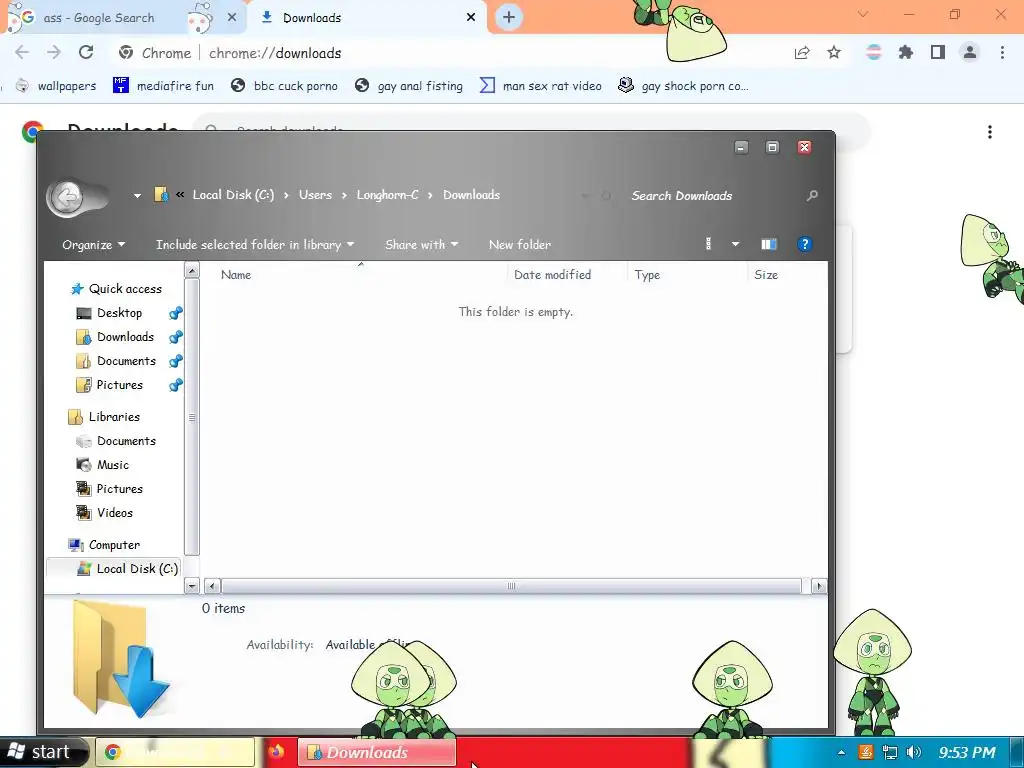Open Chrome's three-dot main menu
The image size is (1024, 768).
pos(1002,53)
